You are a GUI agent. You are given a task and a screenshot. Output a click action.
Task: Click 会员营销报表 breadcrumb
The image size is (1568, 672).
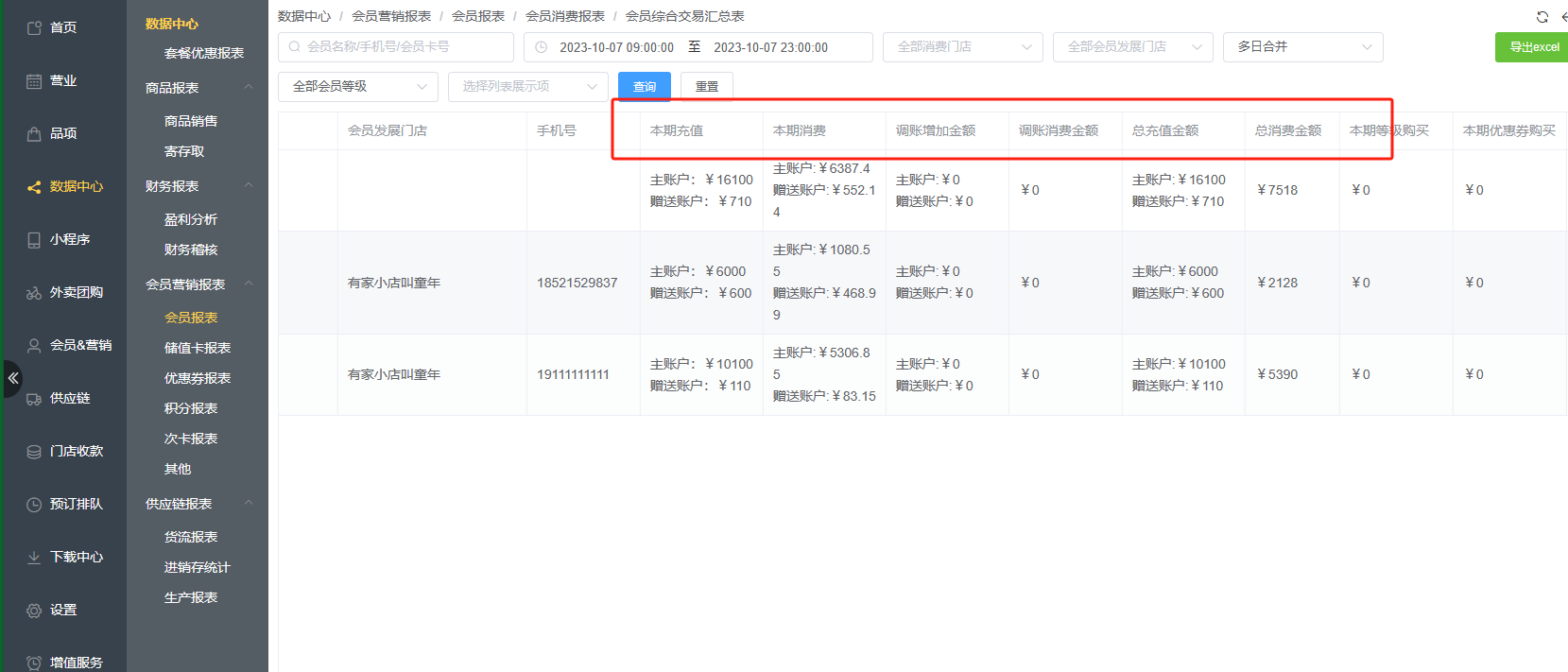tap(391, 16)
